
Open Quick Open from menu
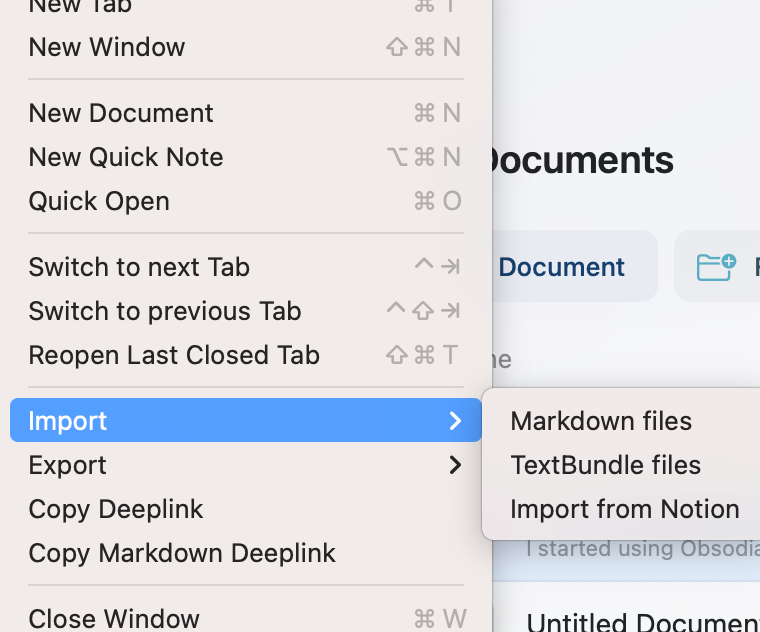tap(99, 201)
